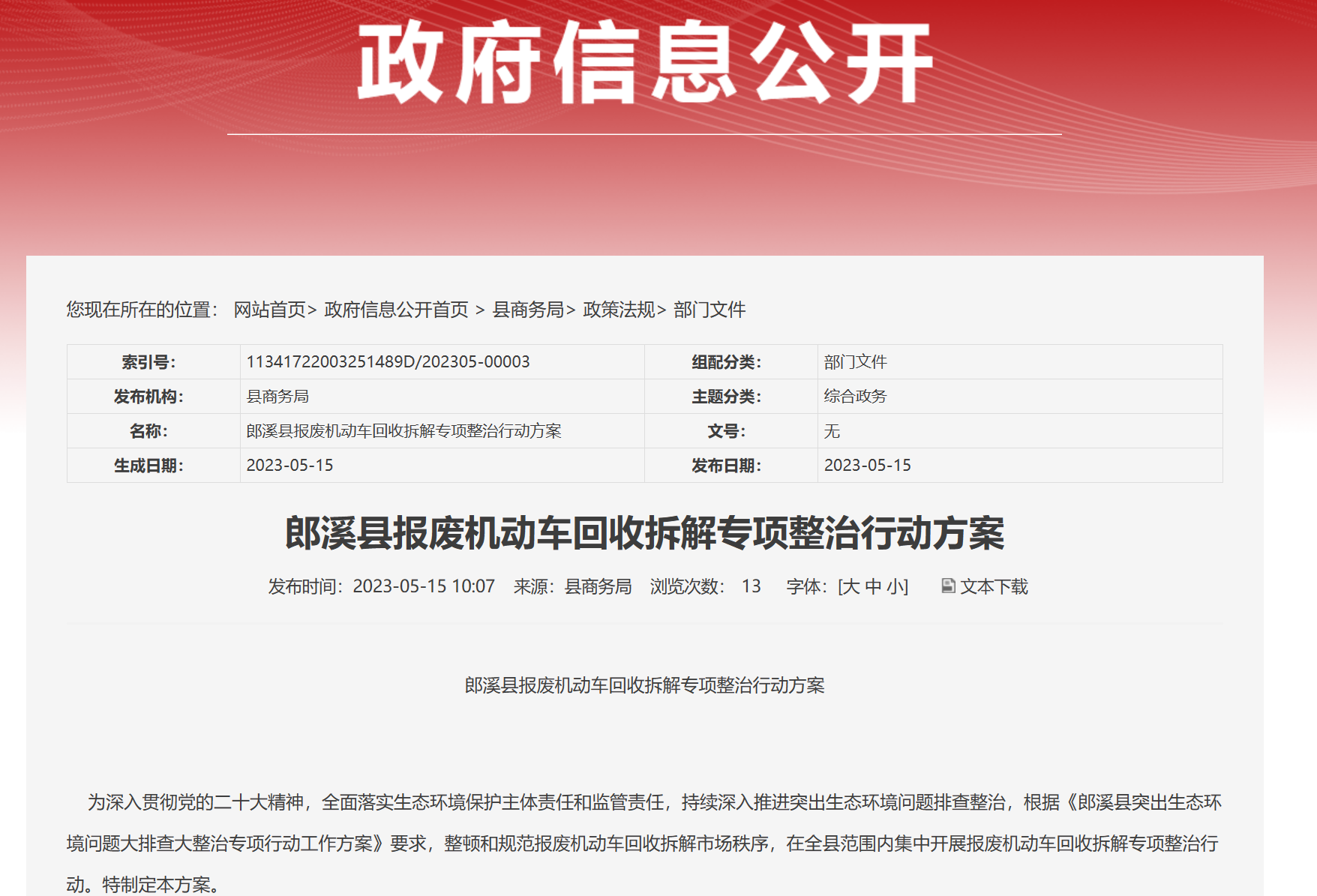Click the 名称 row document title
Viewport: 1317px width, 896px height.
click(405, 430)
